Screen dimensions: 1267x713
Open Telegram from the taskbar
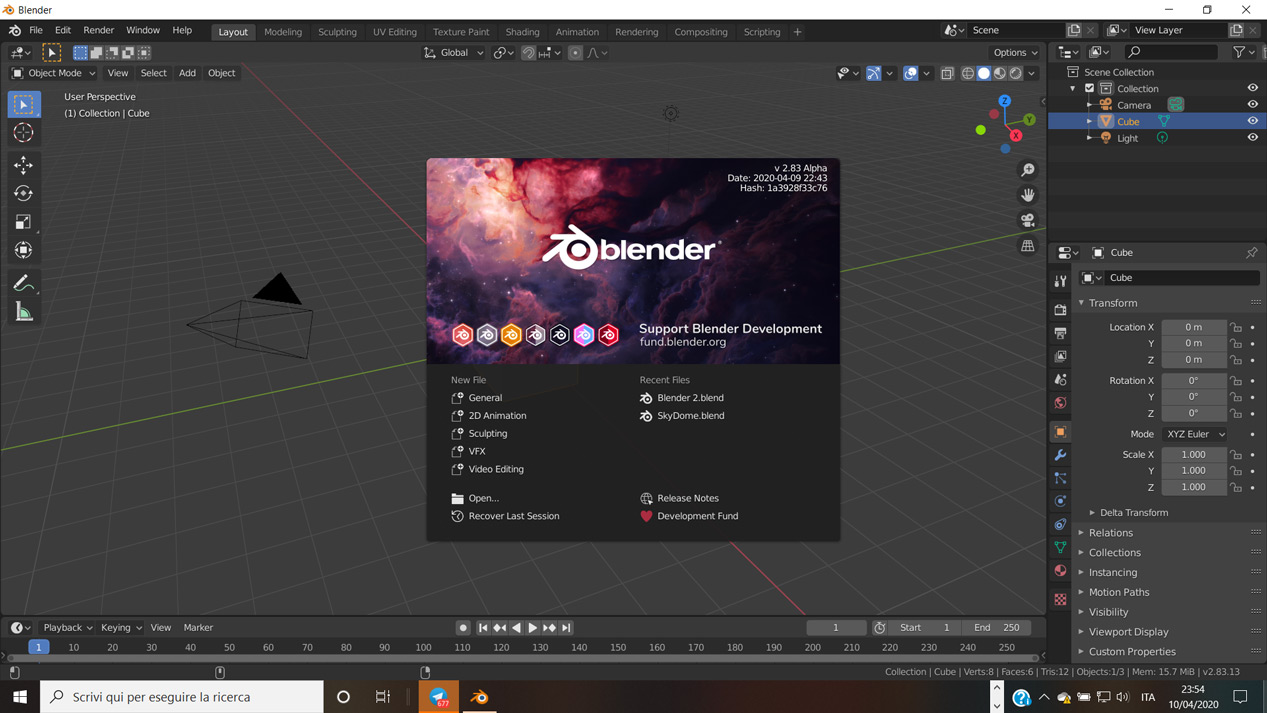tap(438, 697)
